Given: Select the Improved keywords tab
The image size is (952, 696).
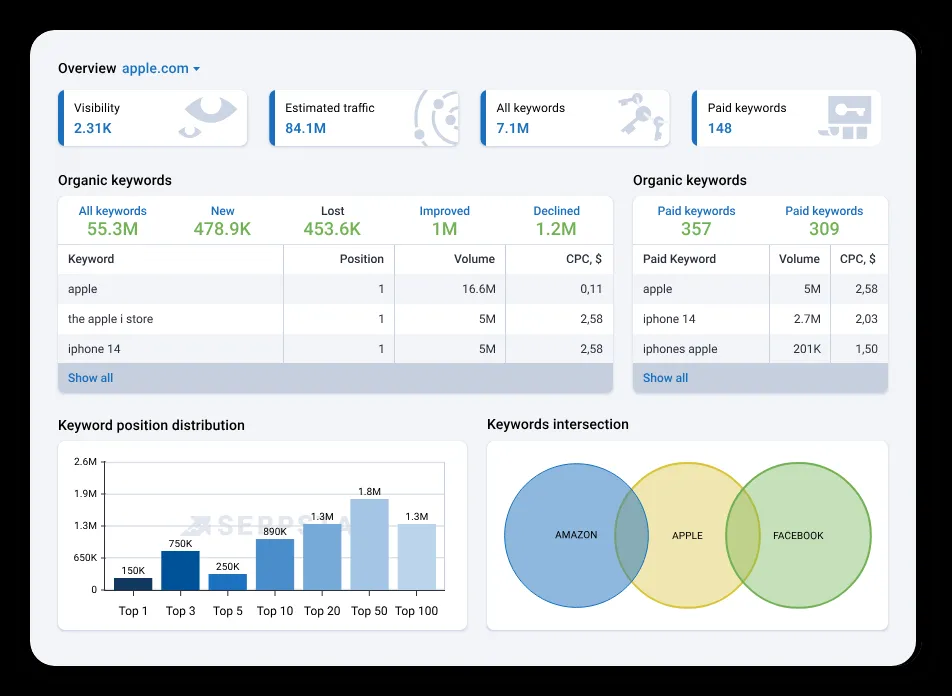Looking at the screenshot, I should (444, 219).
